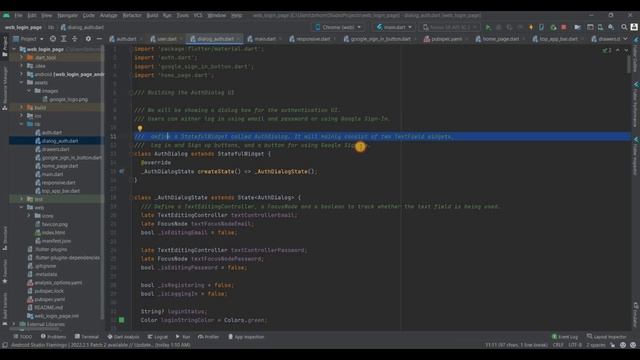
Task: Trigger Flutter hot reload lightning icon
Action: pos(531,27)
